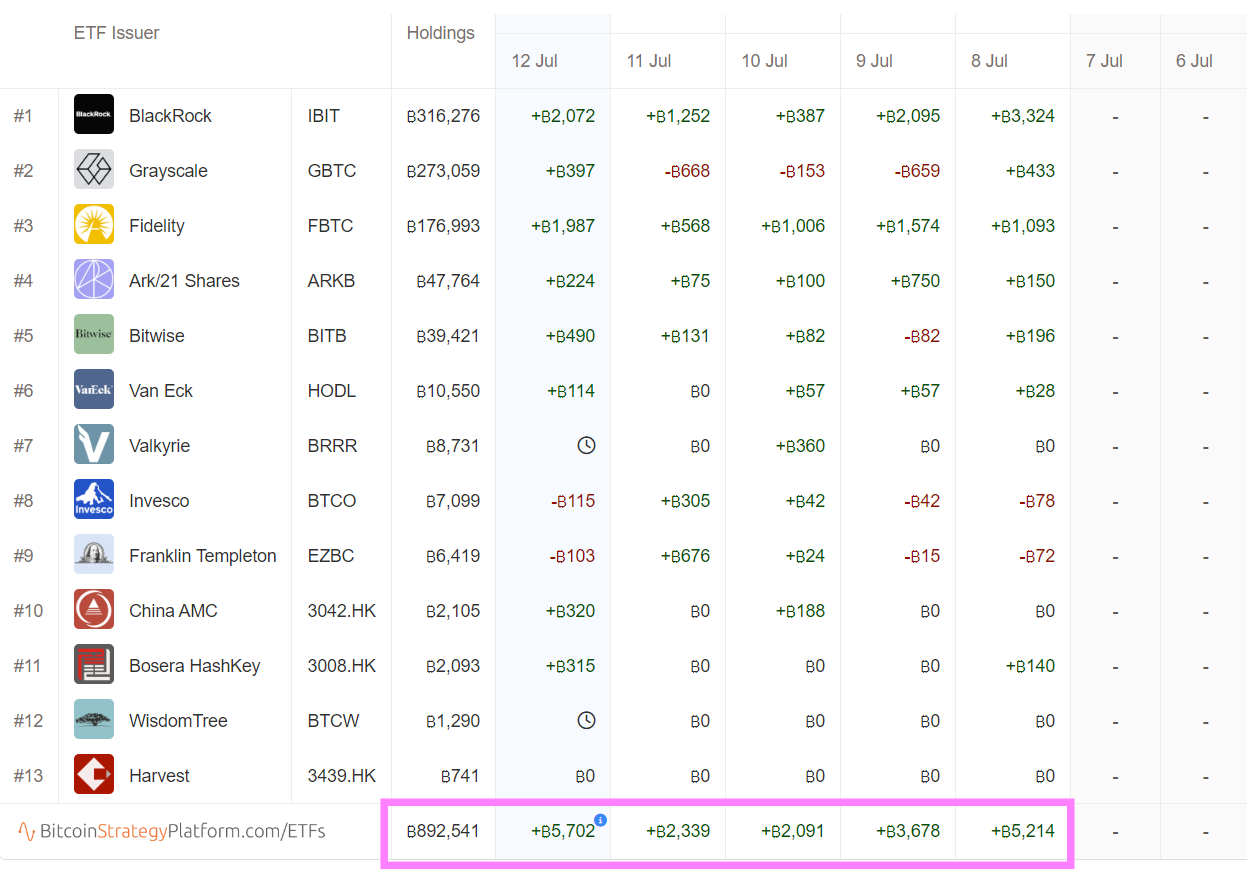1247x870 pixels.
Task: Click the Ark/21 Shares logo icon
Action: coord(94,280)
